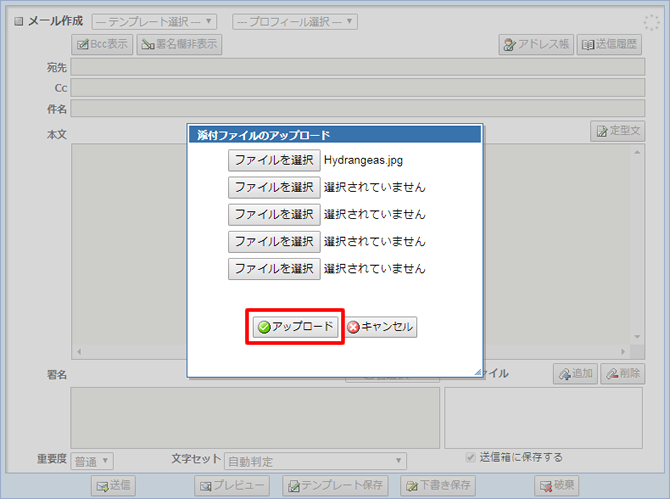Show Bcc field with Bcc表示 button
This screenshot has height=499, width=670.
[x=102, y=44]
